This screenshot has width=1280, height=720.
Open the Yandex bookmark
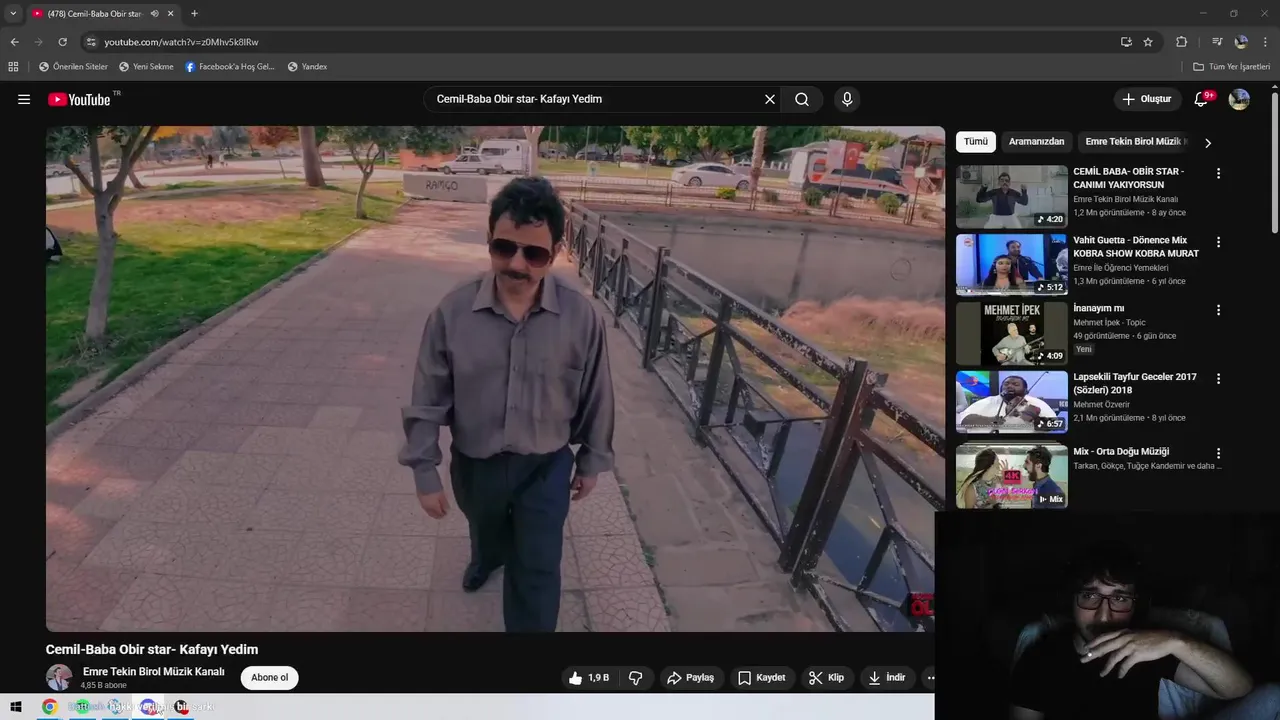(x=307, y=67)
